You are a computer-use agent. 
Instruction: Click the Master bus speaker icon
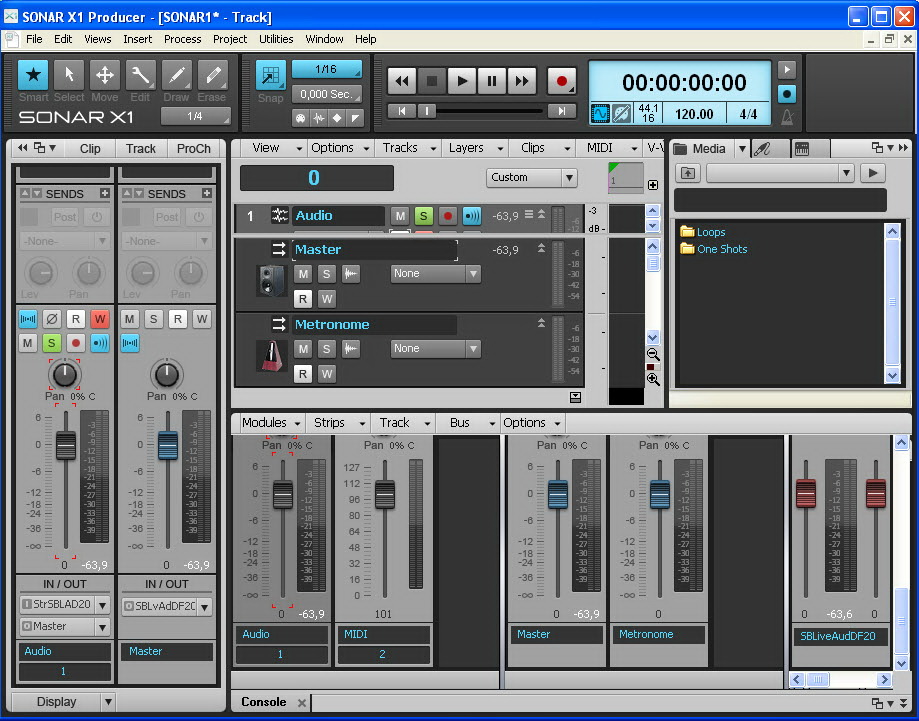[x=271, y=280]
